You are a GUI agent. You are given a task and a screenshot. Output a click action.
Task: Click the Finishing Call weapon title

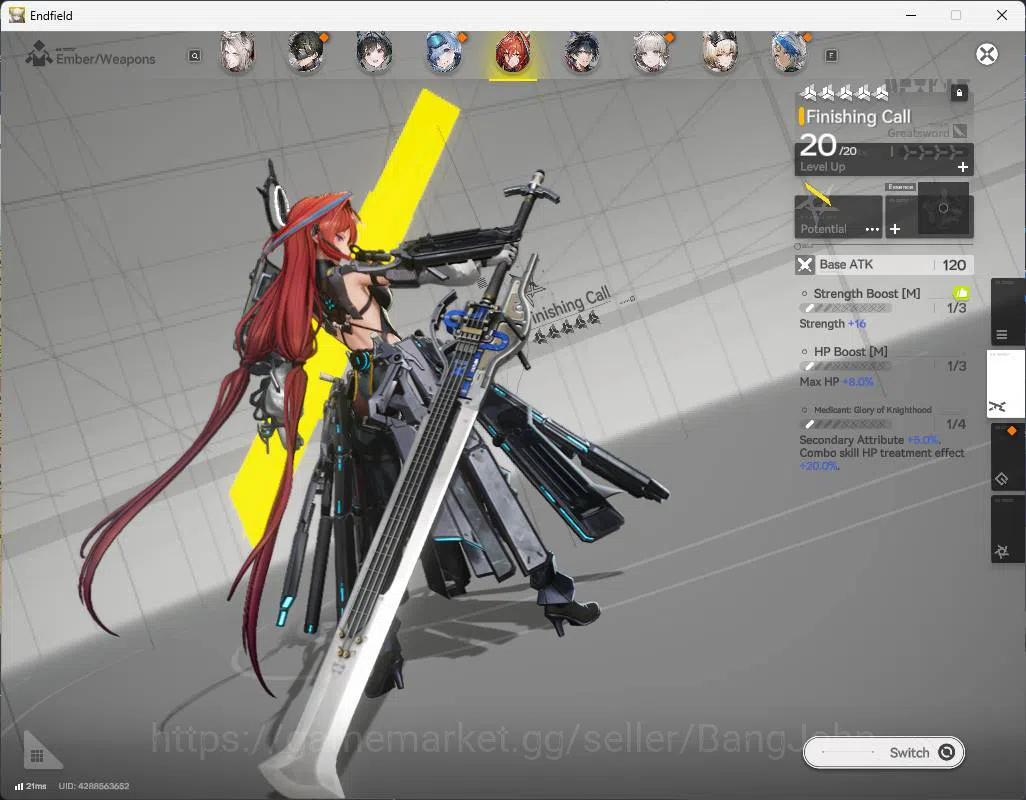(x=858, y=116)
